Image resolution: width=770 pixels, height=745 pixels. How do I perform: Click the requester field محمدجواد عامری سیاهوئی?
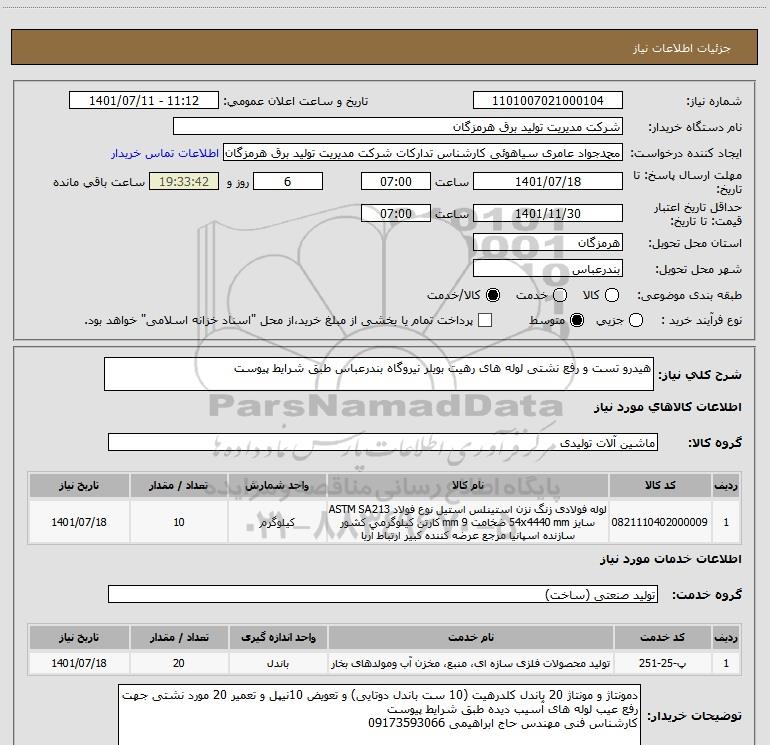[423, 153]
